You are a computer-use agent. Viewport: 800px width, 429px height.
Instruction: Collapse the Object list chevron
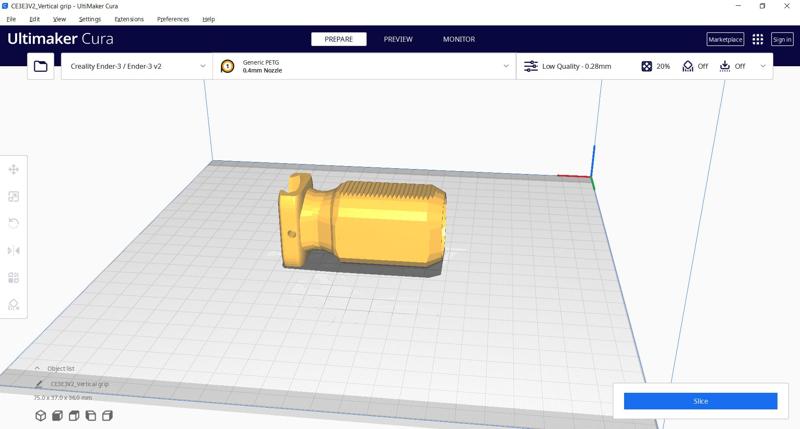[37, 368]
